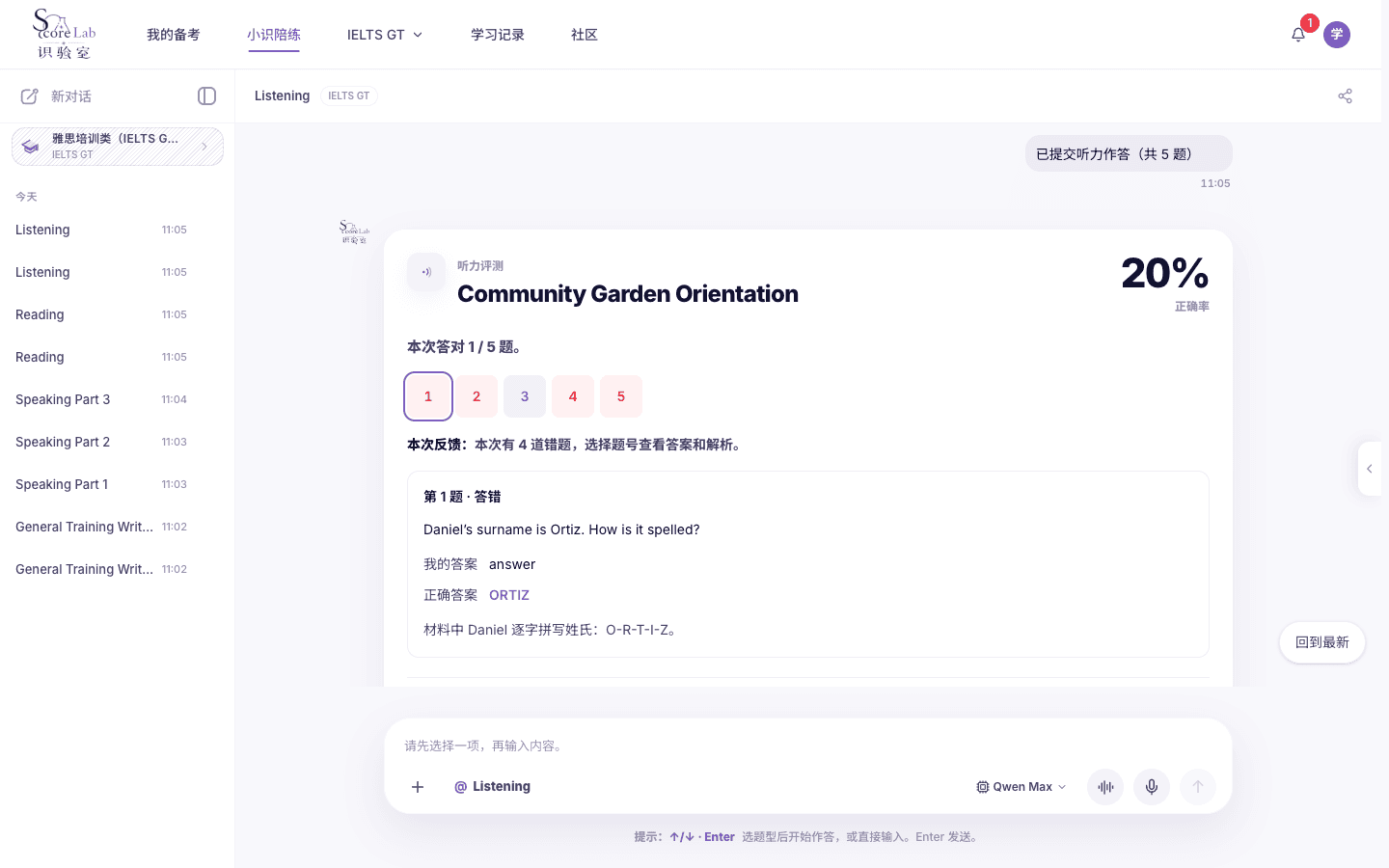Image resolution: width=1389 pixels, height=868 pixels.
Task: Click the Community Garden Orientation title
Action: pos(628,294)
